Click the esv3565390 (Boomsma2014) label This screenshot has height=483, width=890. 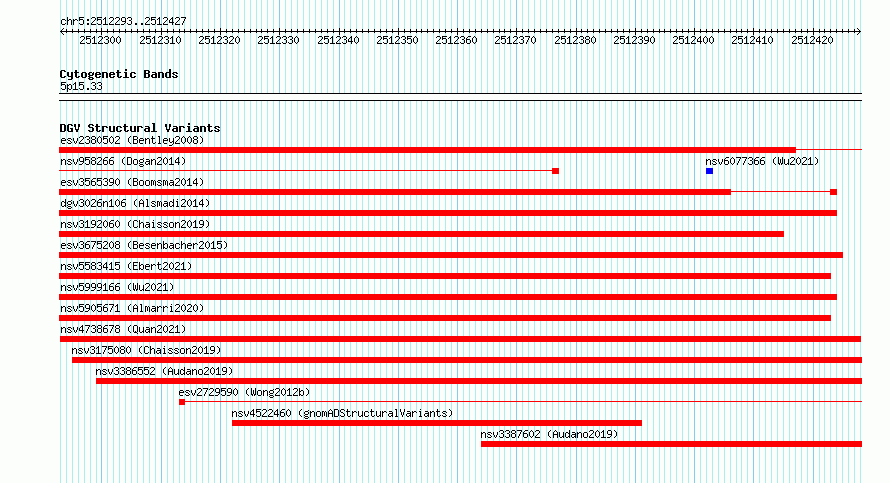(132, 182)
